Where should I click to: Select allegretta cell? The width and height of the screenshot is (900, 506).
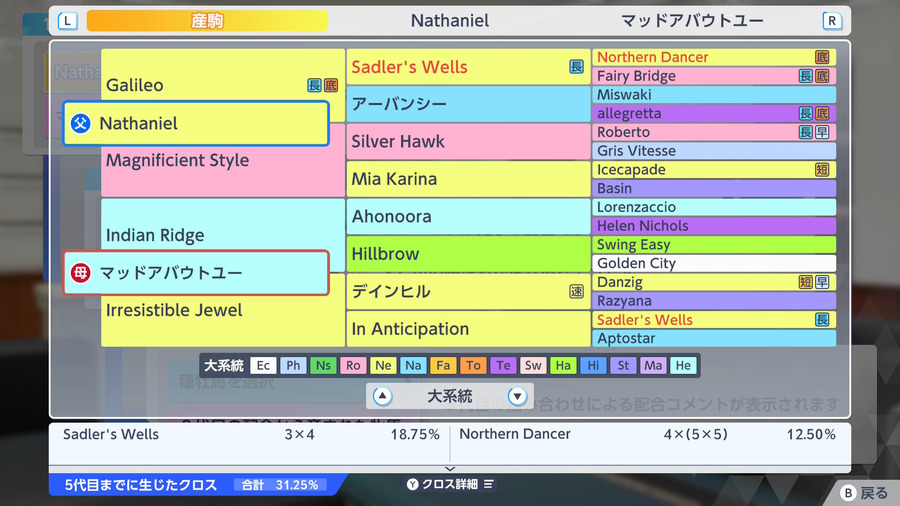[714, 114]
